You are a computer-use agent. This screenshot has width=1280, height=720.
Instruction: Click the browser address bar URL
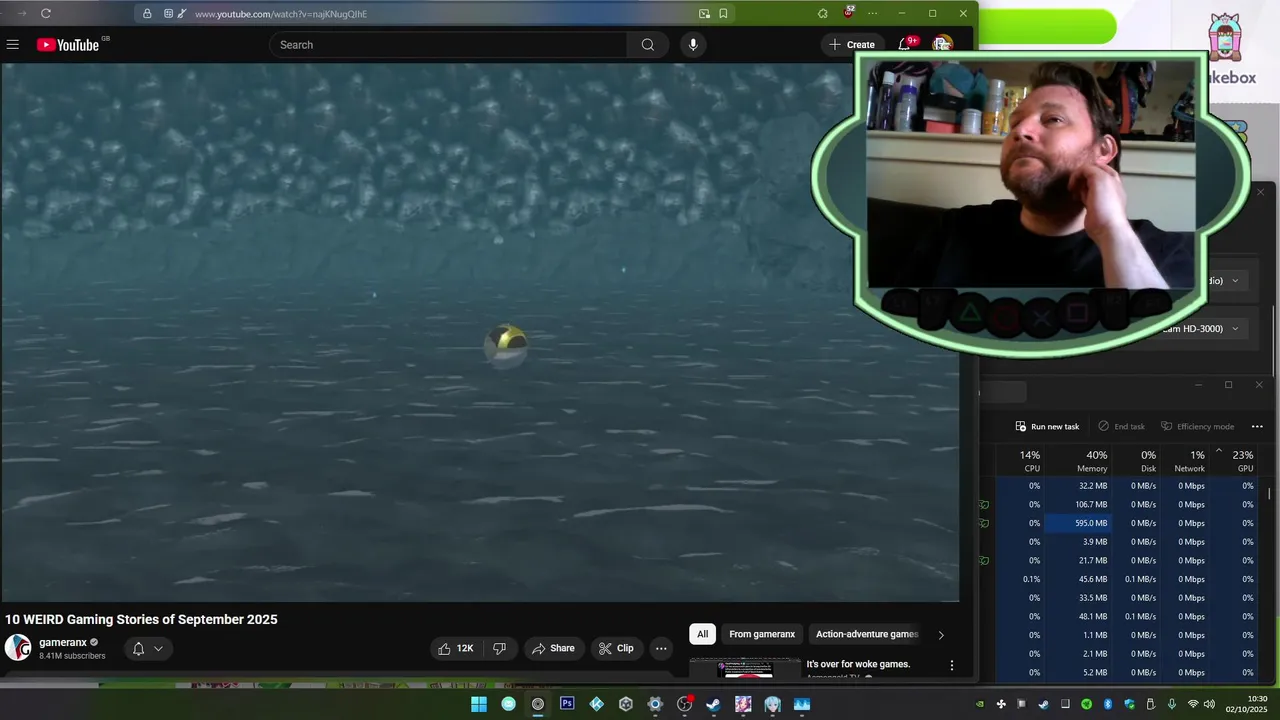pos(281,14)
